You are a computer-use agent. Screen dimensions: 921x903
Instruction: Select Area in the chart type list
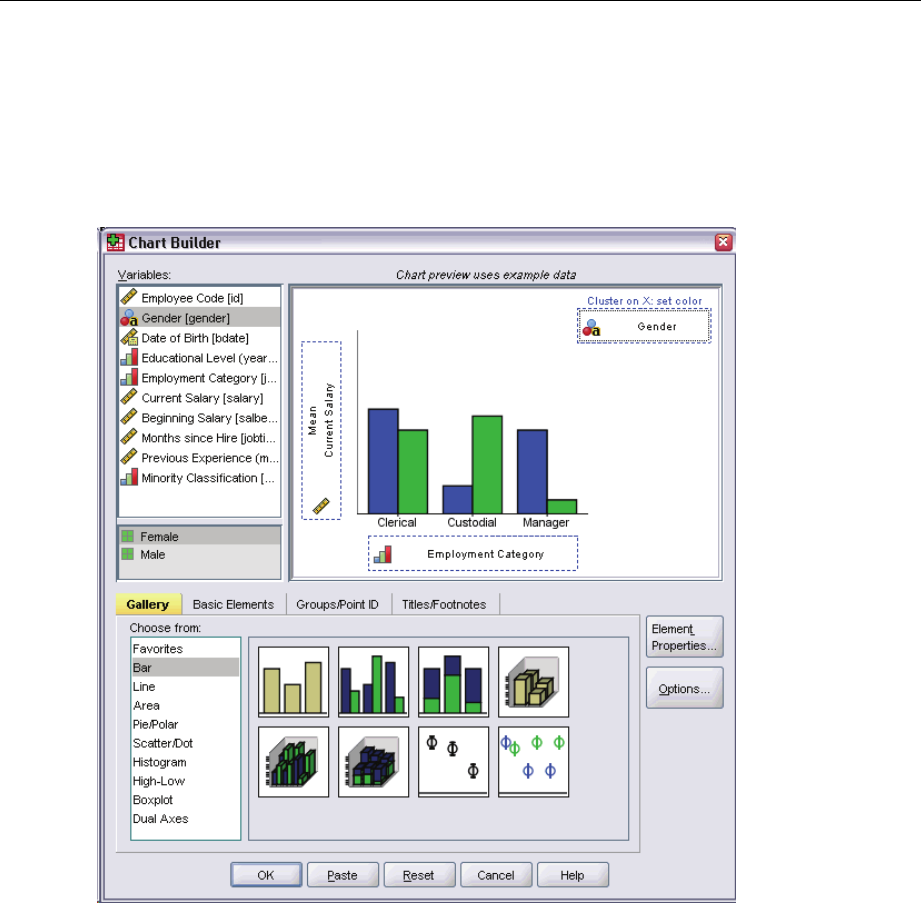pos(185,705)
